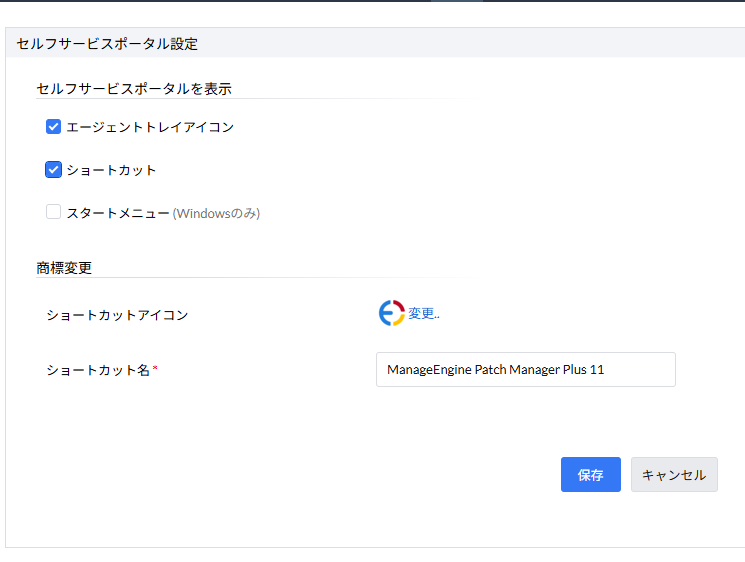The image size is (745, 562).
Task: Click the red required asterisk
Action: 155,369
